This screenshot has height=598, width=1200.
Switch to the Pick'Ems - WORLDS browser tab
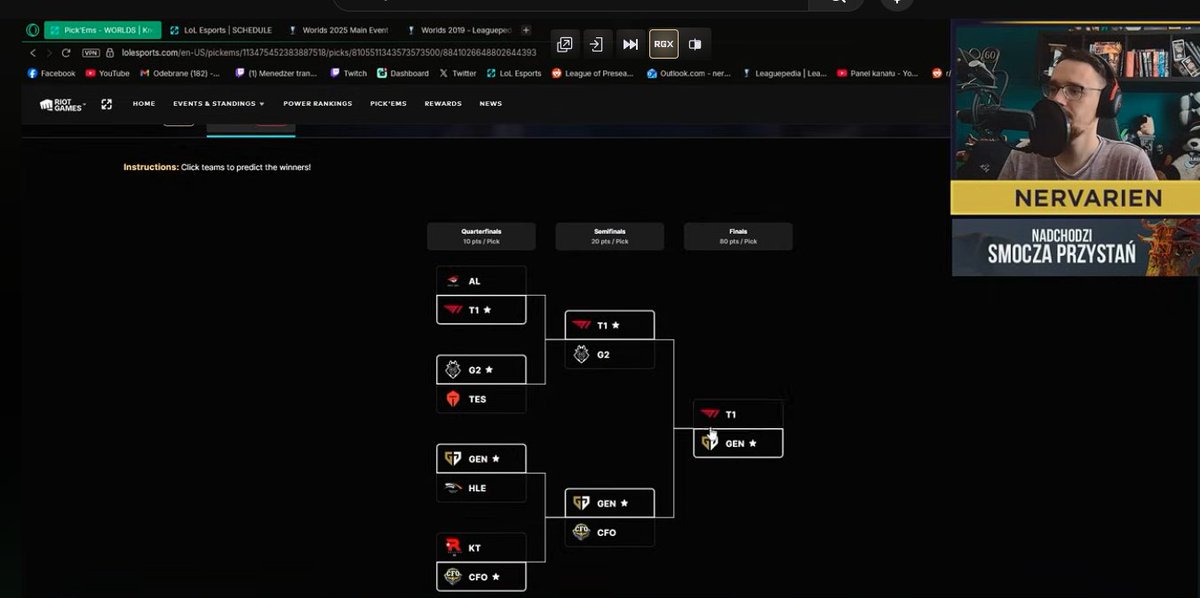(102, 30)
